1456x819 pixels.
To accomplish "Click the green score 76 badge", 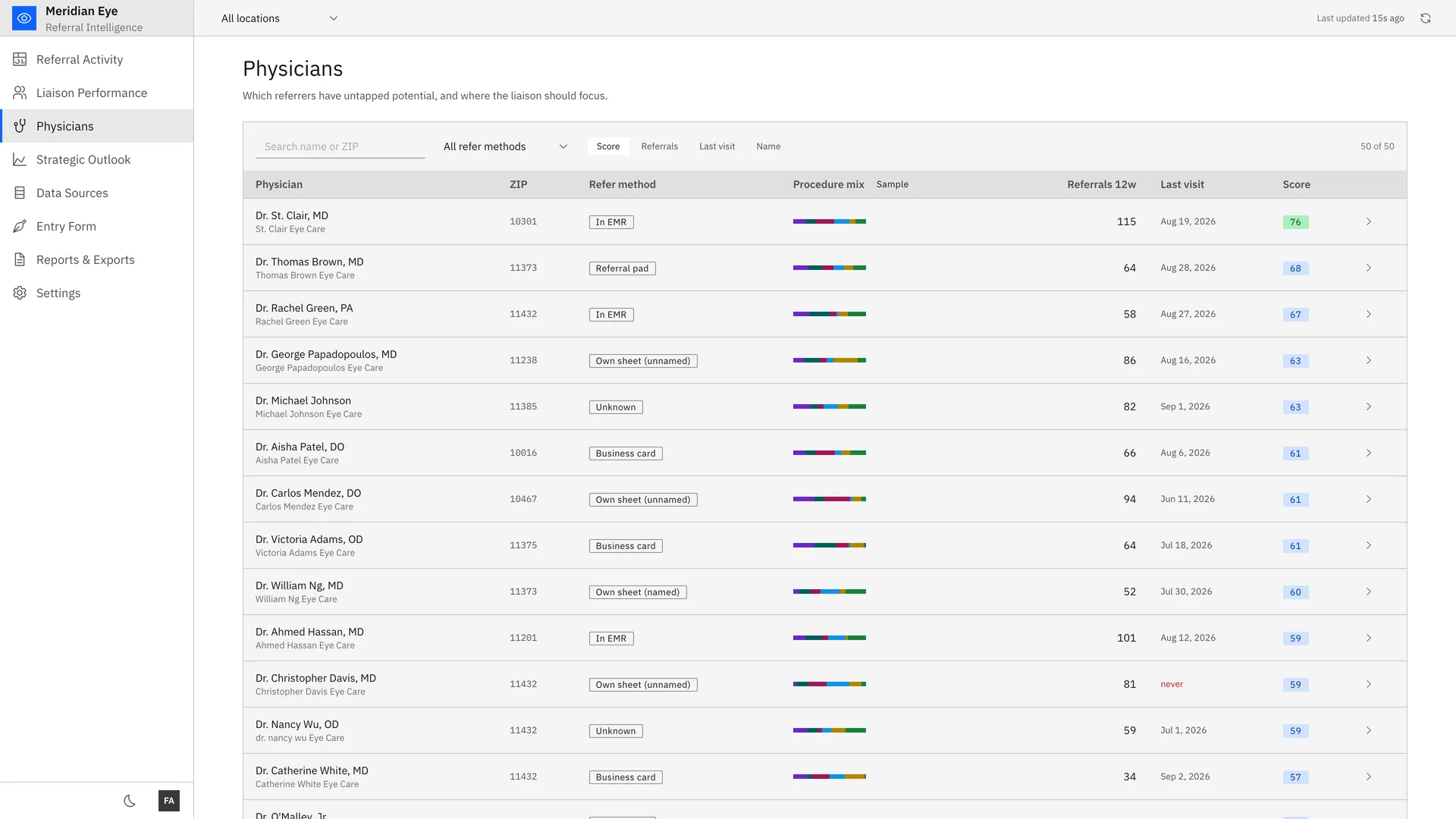I will pos(1295,222).
